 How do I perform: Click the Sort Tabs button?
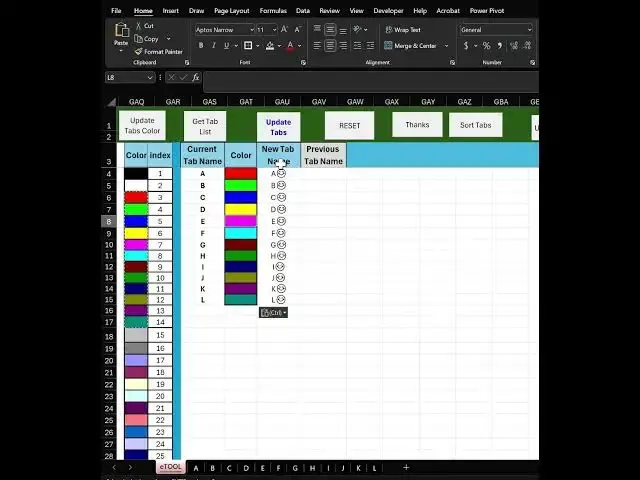pyautogui.click(x=476, y=125)
